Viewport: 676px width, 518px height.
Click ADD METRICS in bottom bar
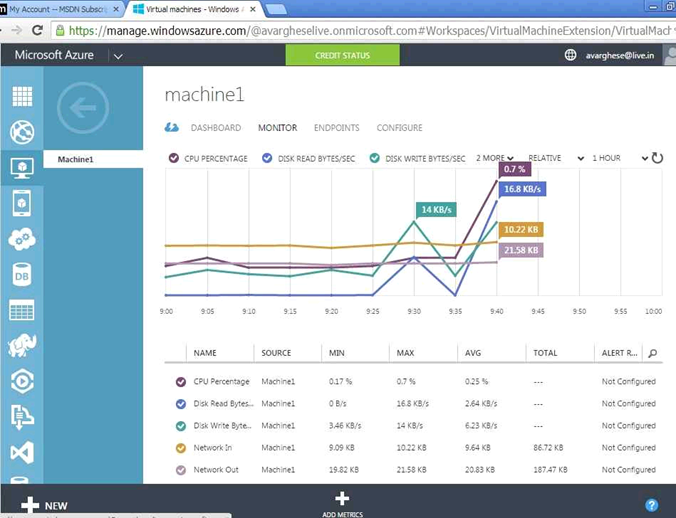tap(342, 504)
